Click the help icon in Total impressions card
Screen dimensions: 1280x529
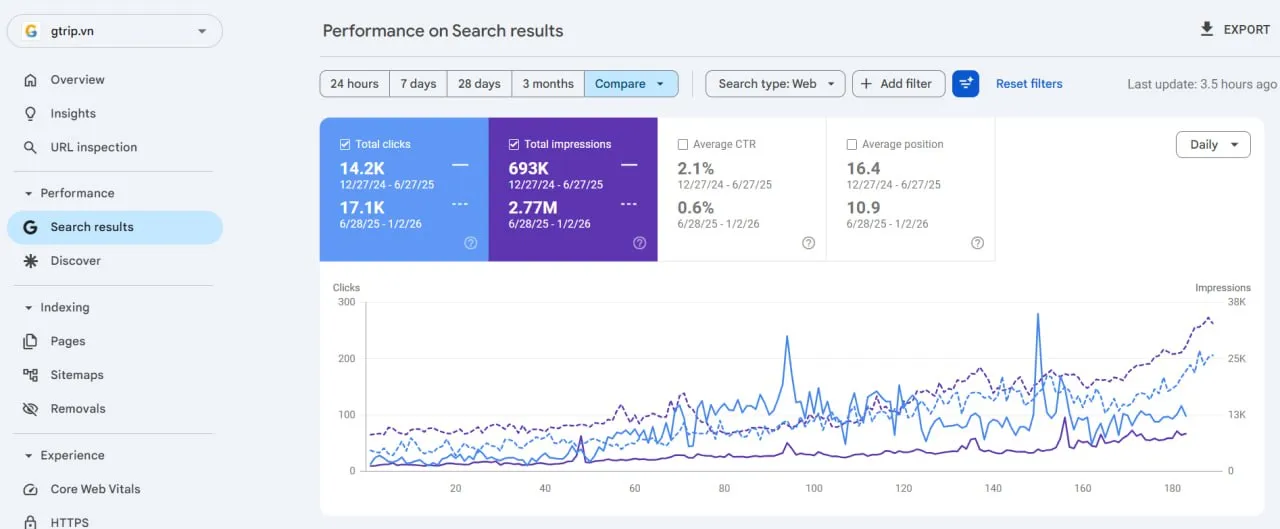pos(640,243)
